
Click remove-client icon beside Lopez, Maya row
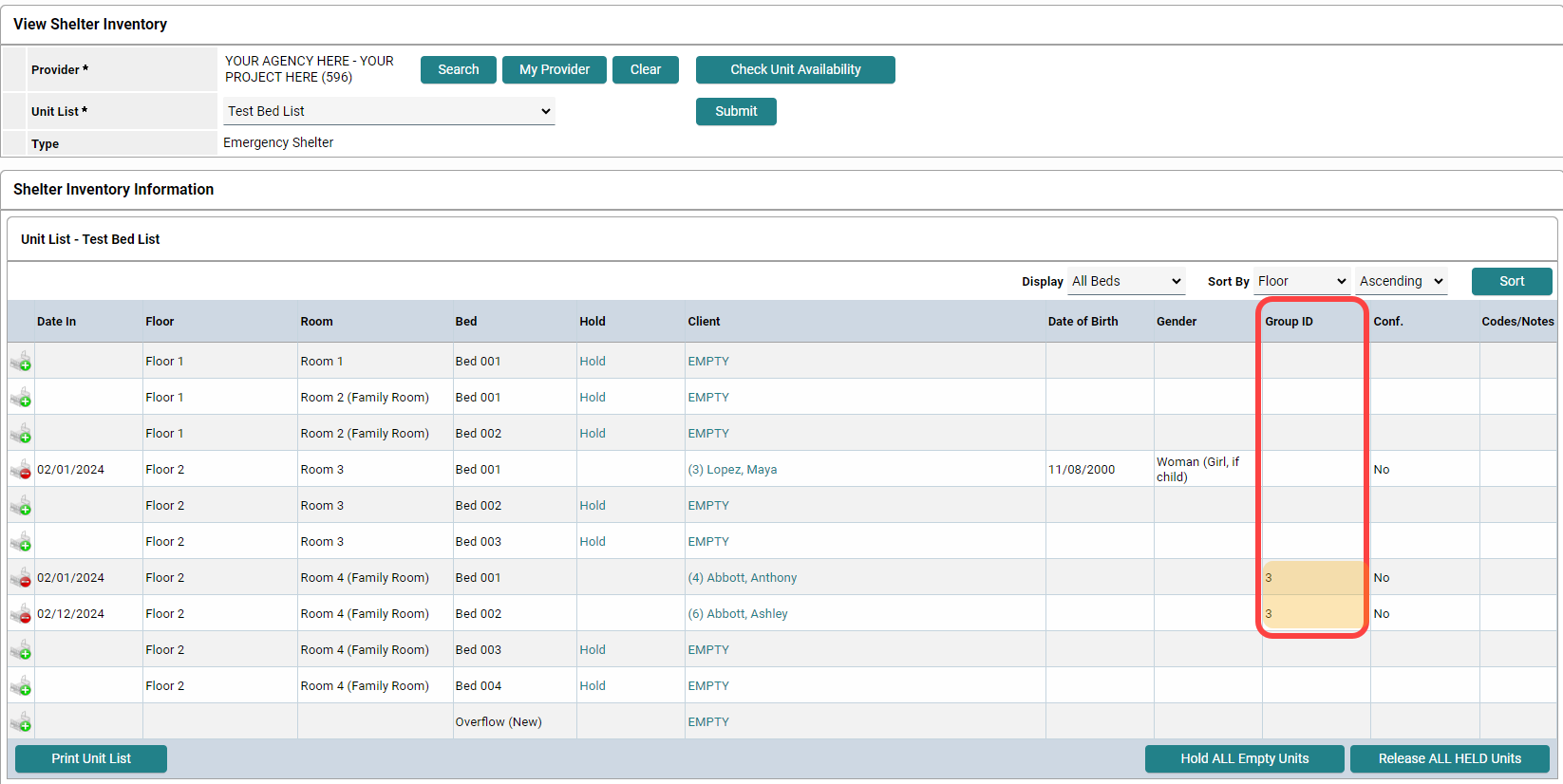(21, 470)
